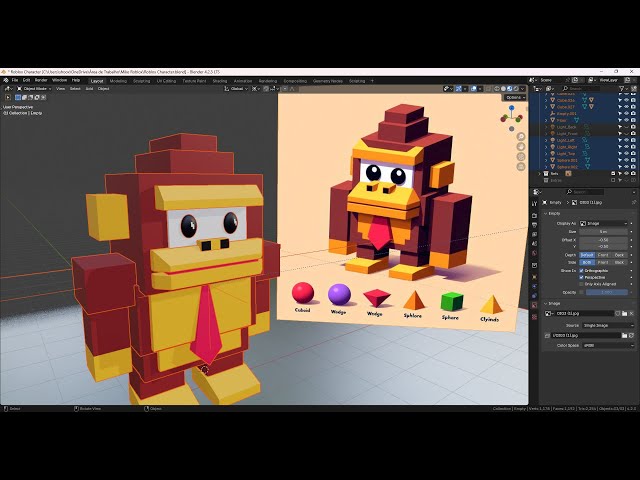This screenshot has width=640, height=480.
Task: Select rendered viewport shading icon
Action: coord(516,89)
